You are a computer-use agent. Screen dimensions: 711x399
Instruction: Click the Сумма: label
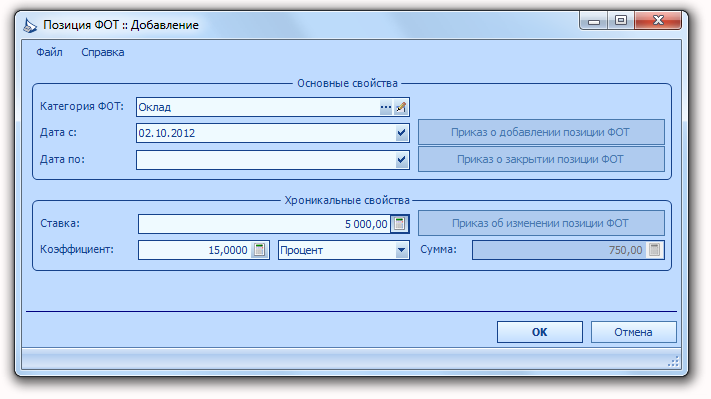point(438,249)
